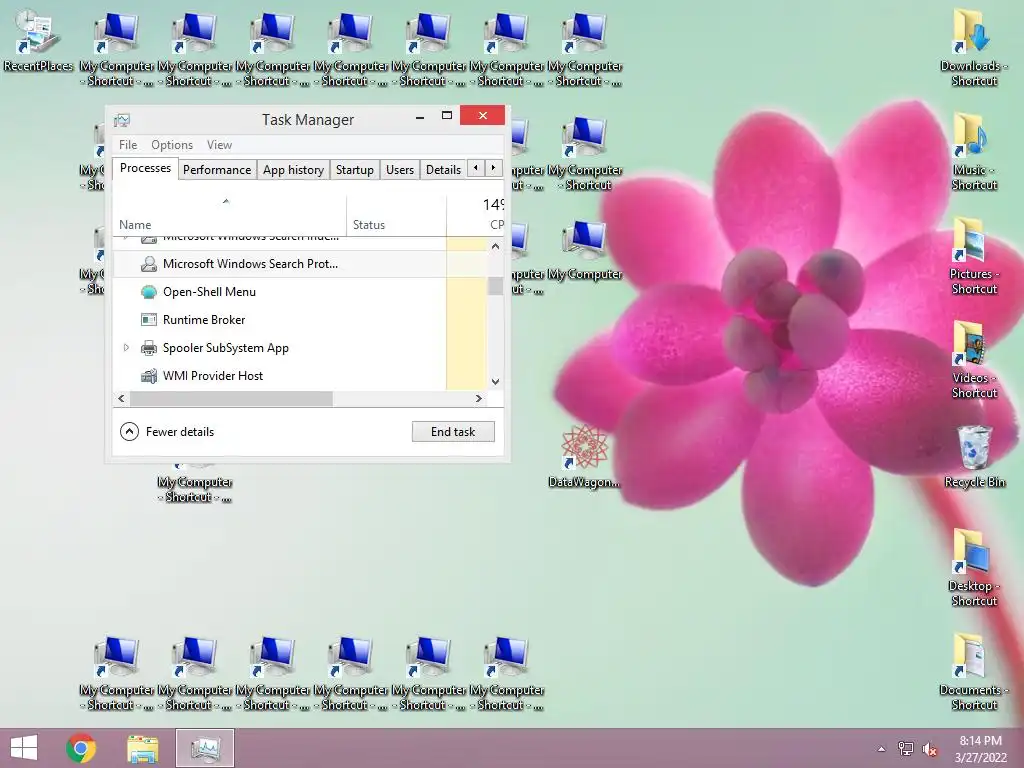Viewport: 1024px width, 768px height.
Task: Click the Task Manager taskbar button
Action: click(205, 748)
